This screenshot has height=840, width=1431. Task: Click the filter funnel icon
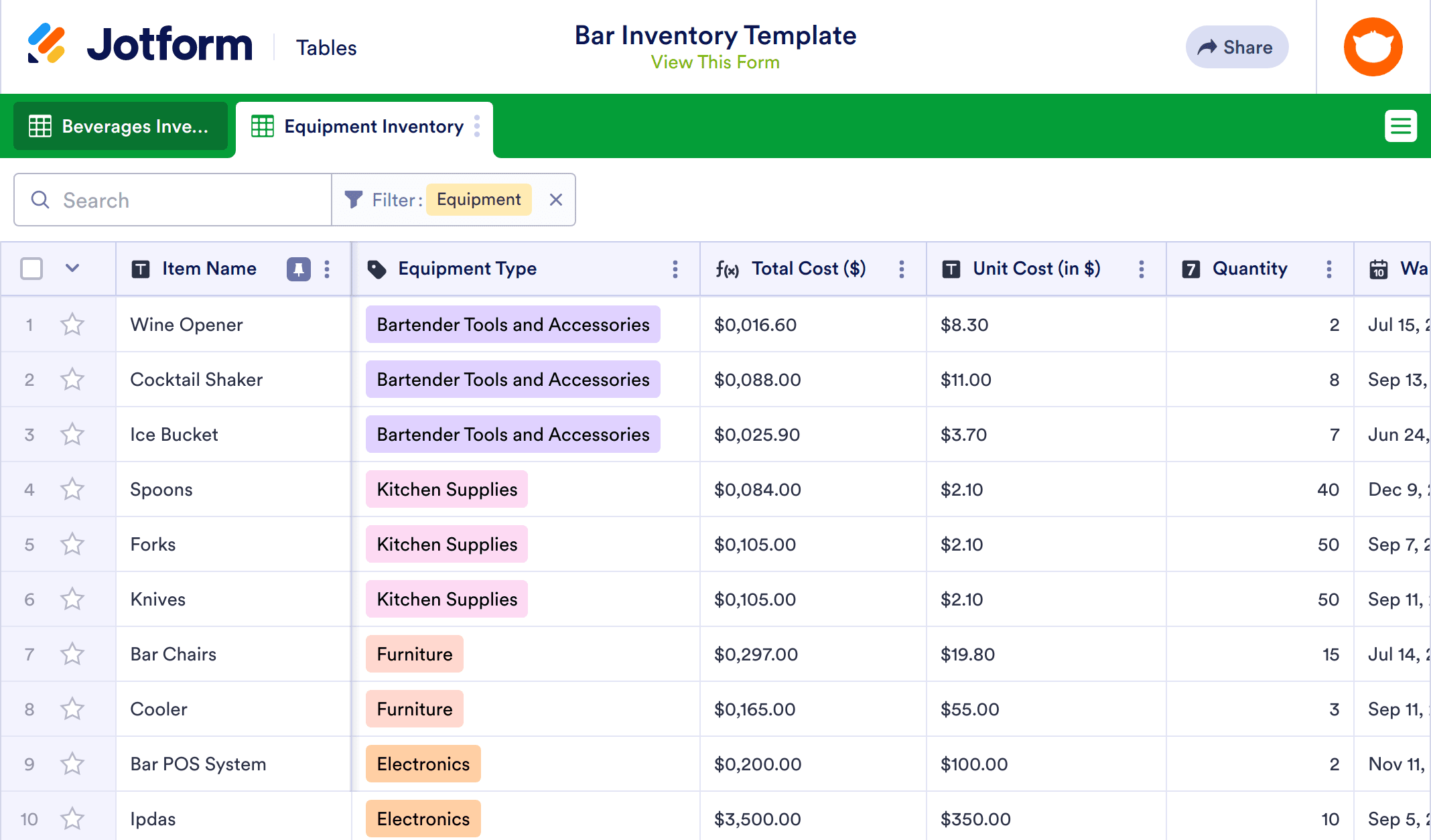pos(354,200)
